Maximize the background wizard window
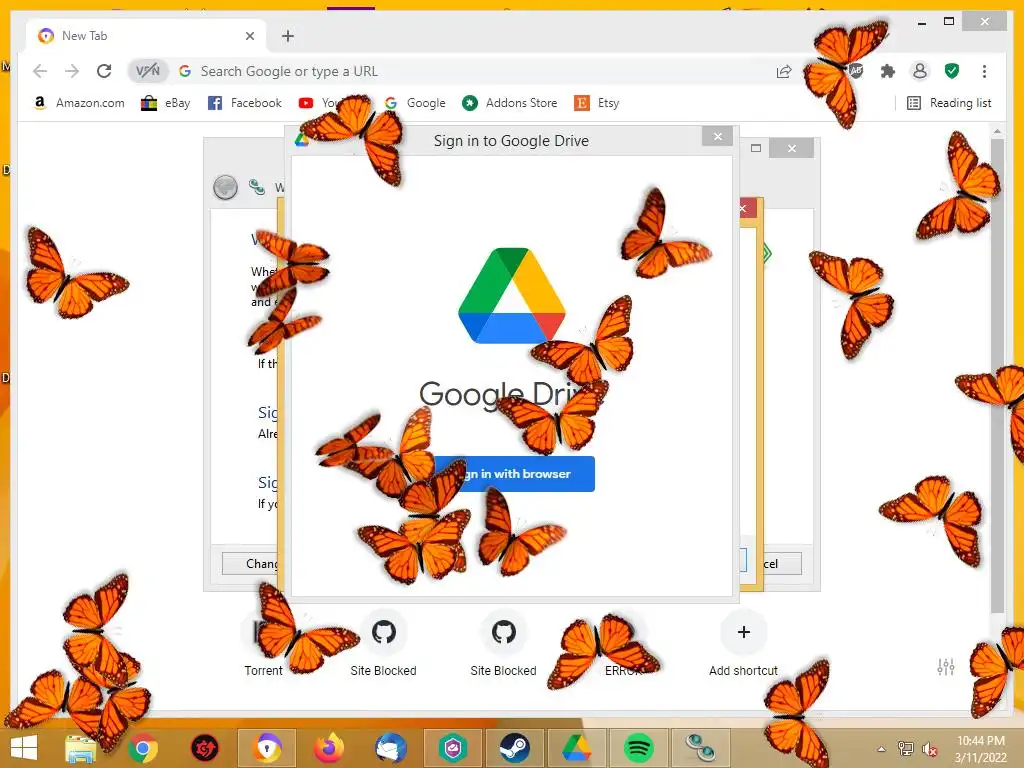The height and width of the screenshot is (768, 1024). [756, 148]
